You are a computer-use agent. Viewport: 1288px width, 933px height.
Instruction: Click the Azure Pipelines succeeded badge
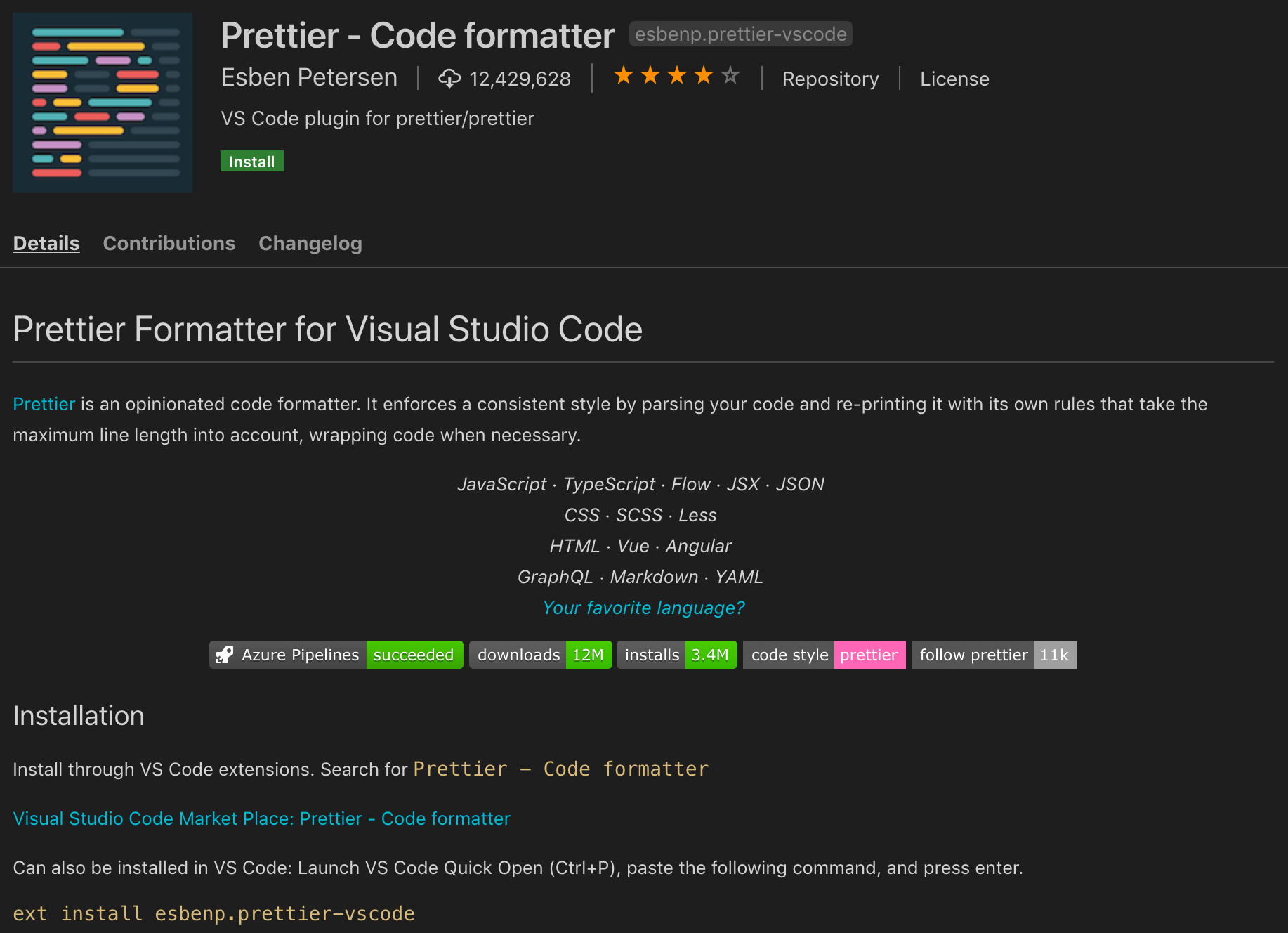click(336, 655)
